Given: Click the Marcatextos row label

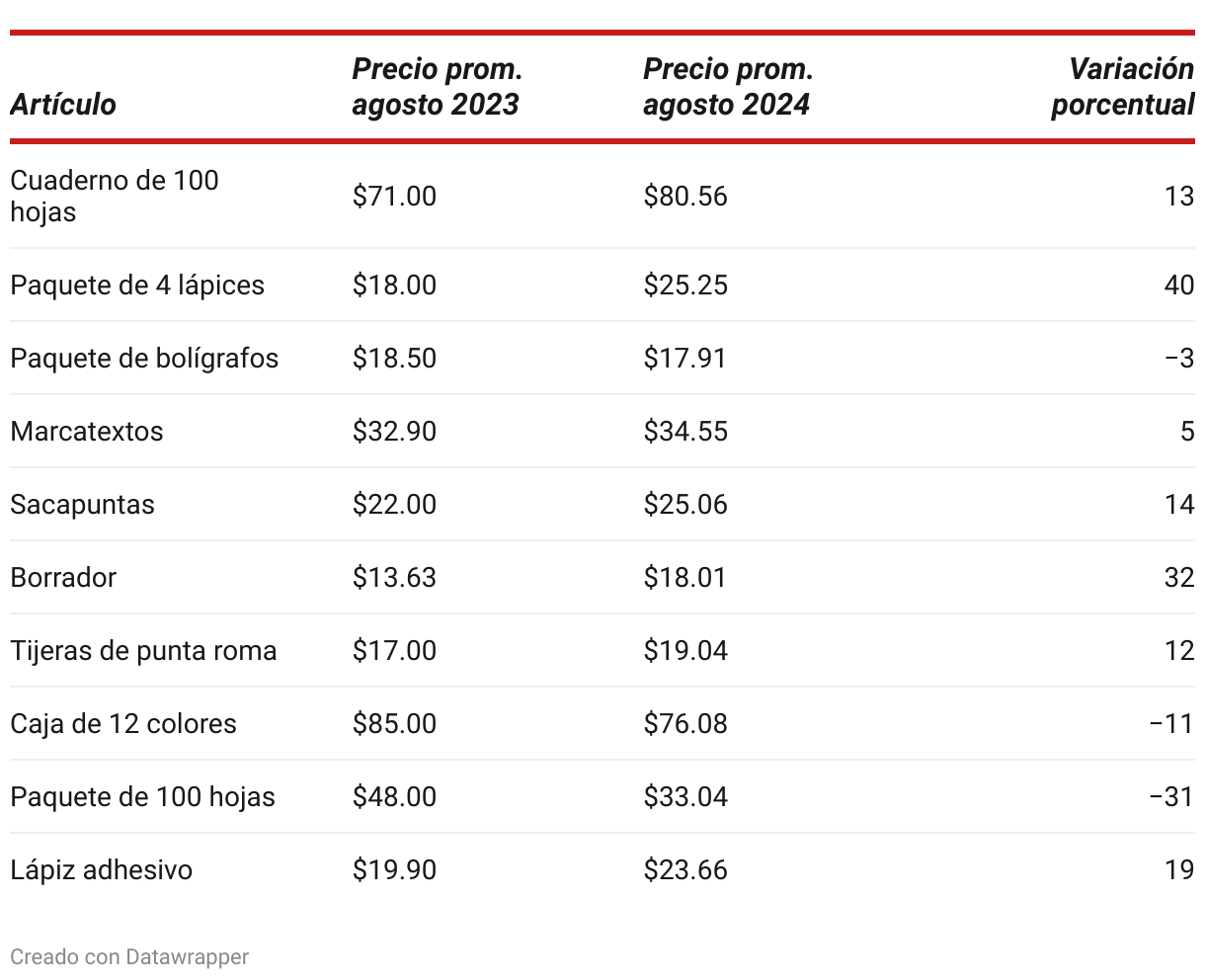Looking at the screenshot, I should click(x=87, y=431).
